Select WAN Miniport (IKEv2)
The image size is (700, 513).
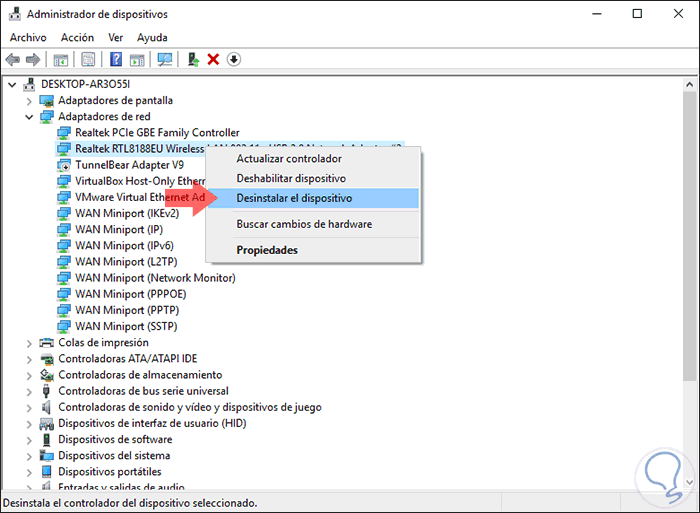pyautogui.click(x=127, y=213)
